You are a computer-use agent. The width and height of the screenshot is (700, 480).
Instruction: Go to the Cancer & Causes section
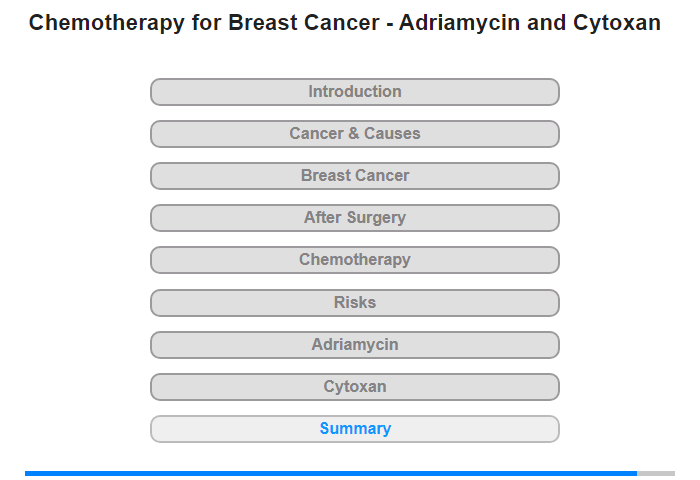[x=355, y=134]
